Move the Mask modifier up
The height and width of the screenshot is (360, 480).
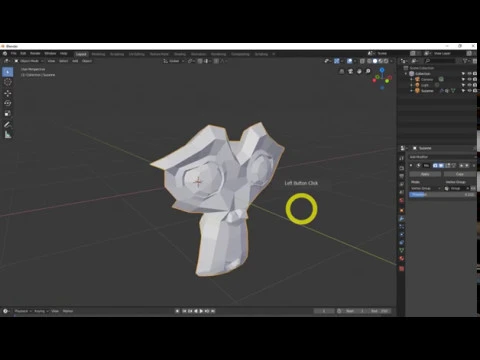(x=462, y=165)
